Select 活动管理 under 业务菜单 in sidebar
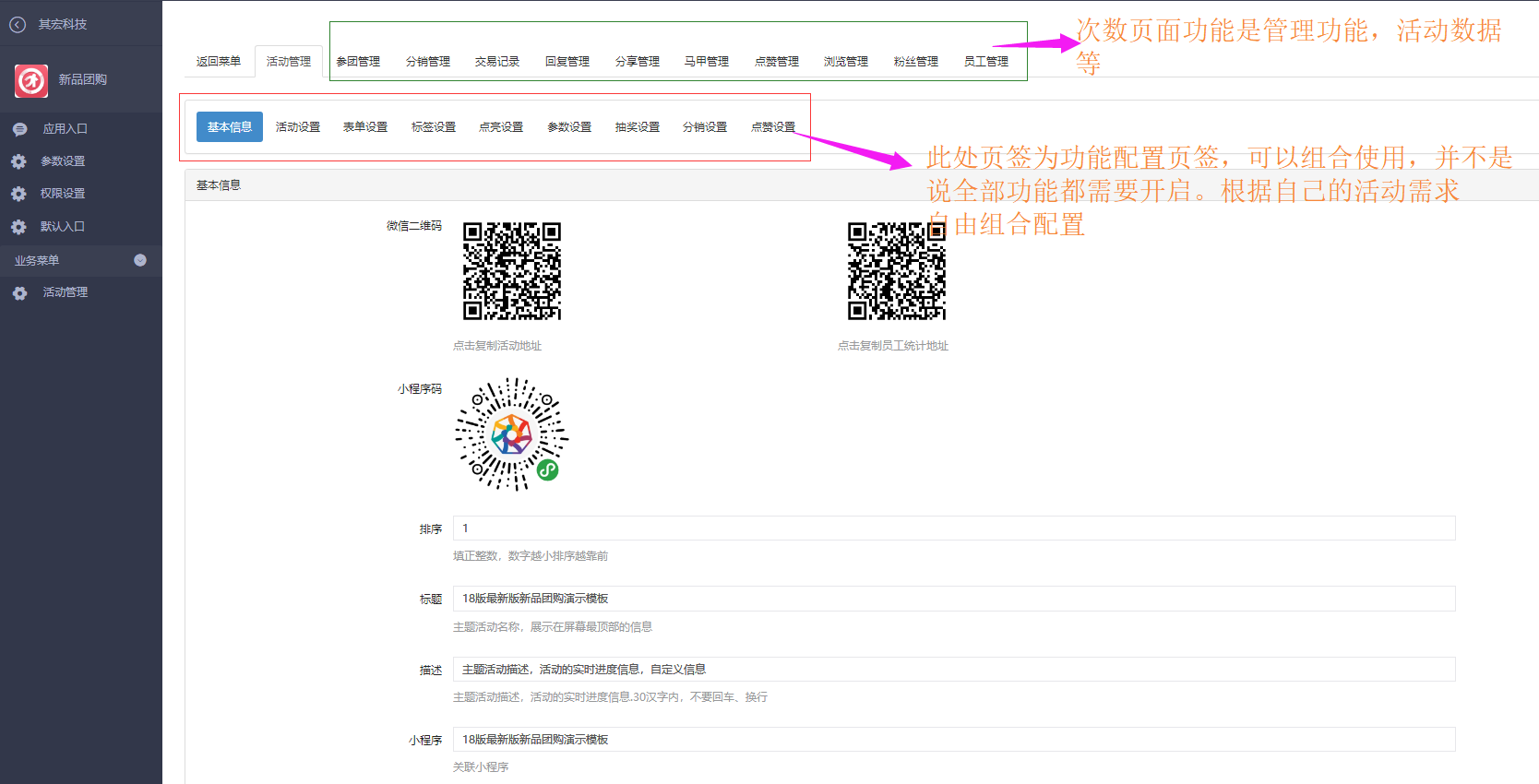The image size is (1539, 784). click(66, 292)
